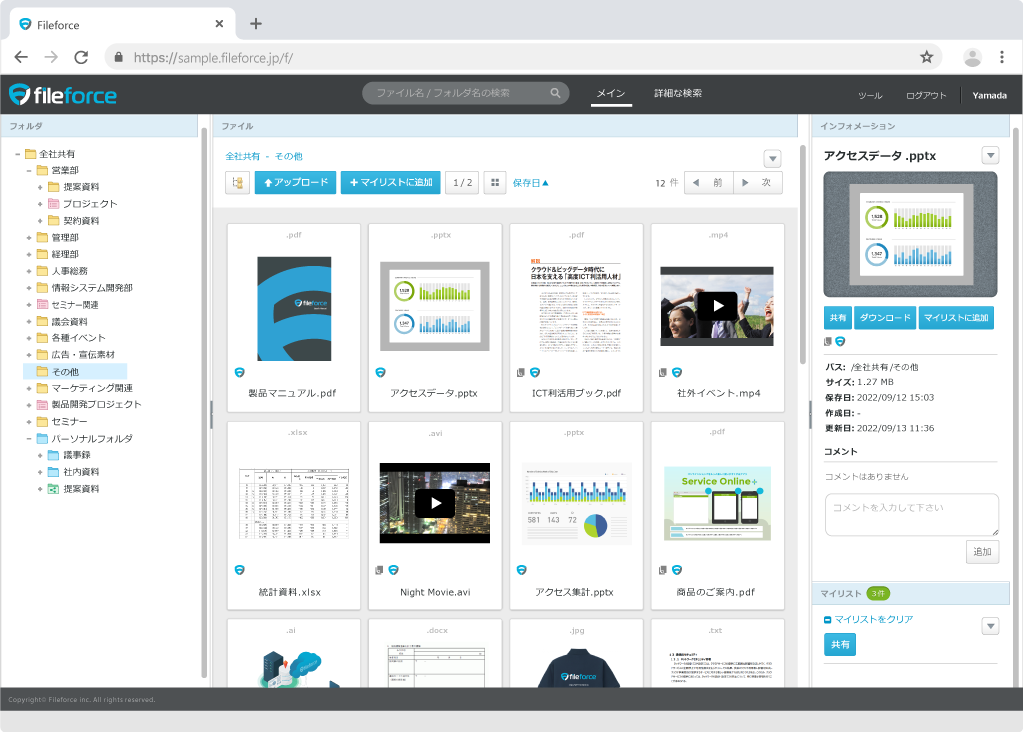
Task: Click the comment input text box
Action: point(910,514)
